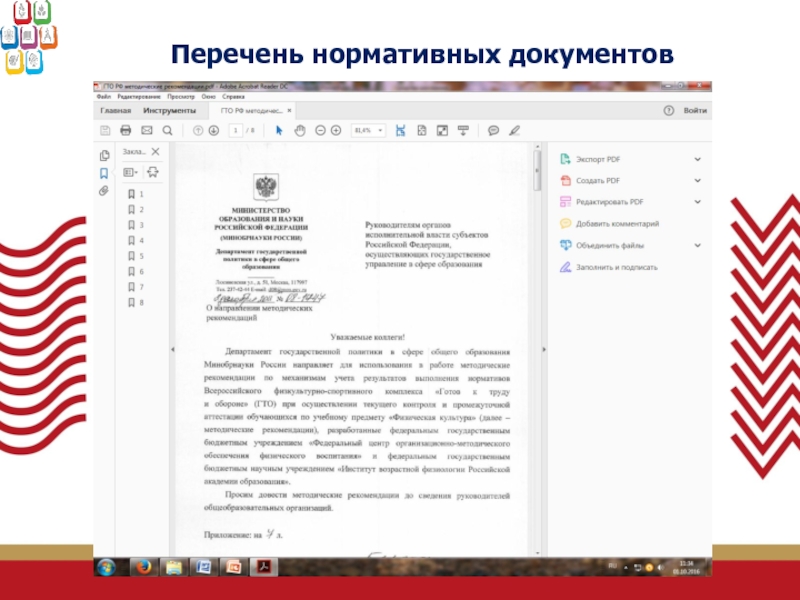Click the zoom out minus icon
Screen dimensions: 800x600
pos(321,130)
